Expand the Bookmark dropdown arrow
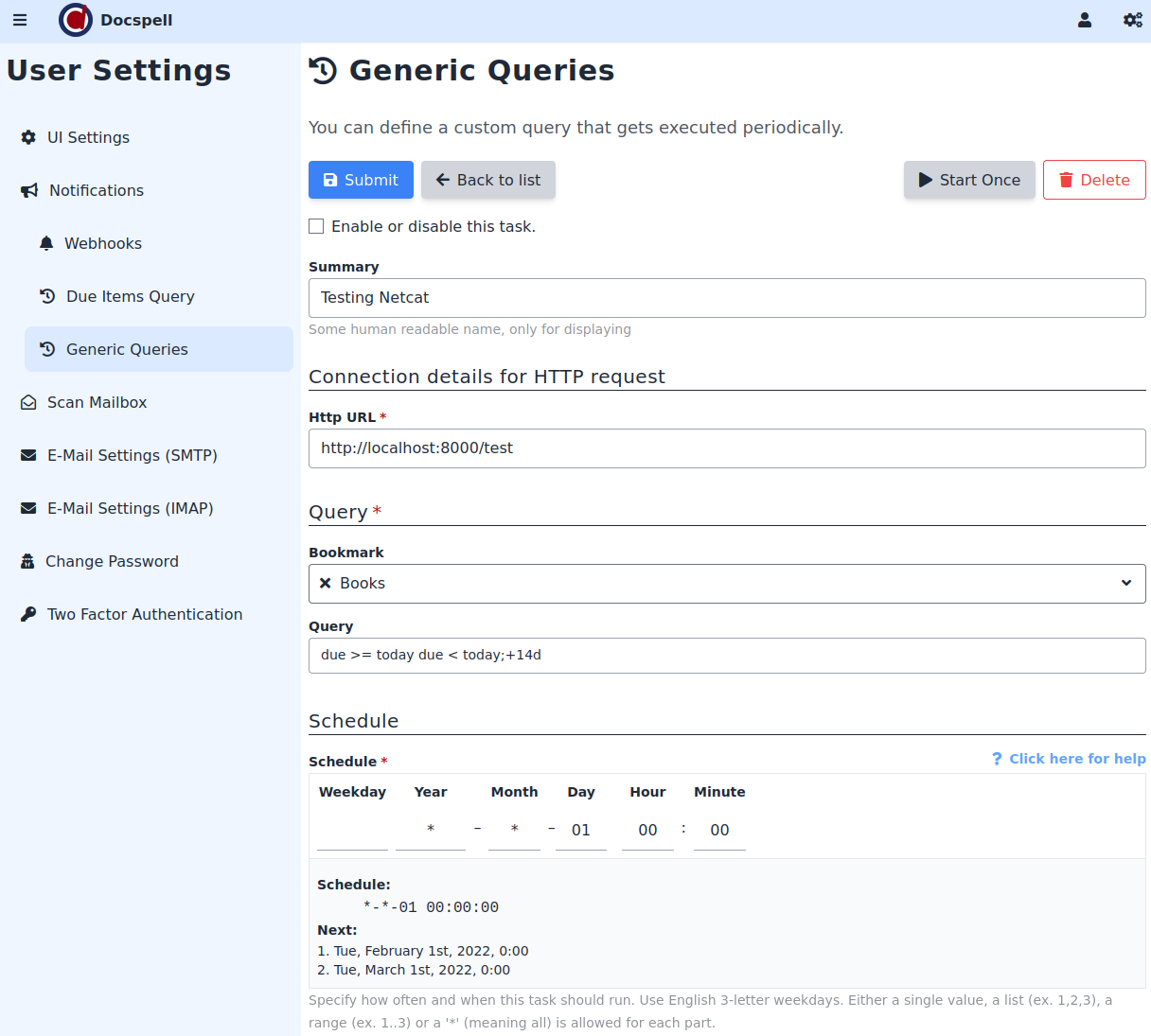 1126,584
